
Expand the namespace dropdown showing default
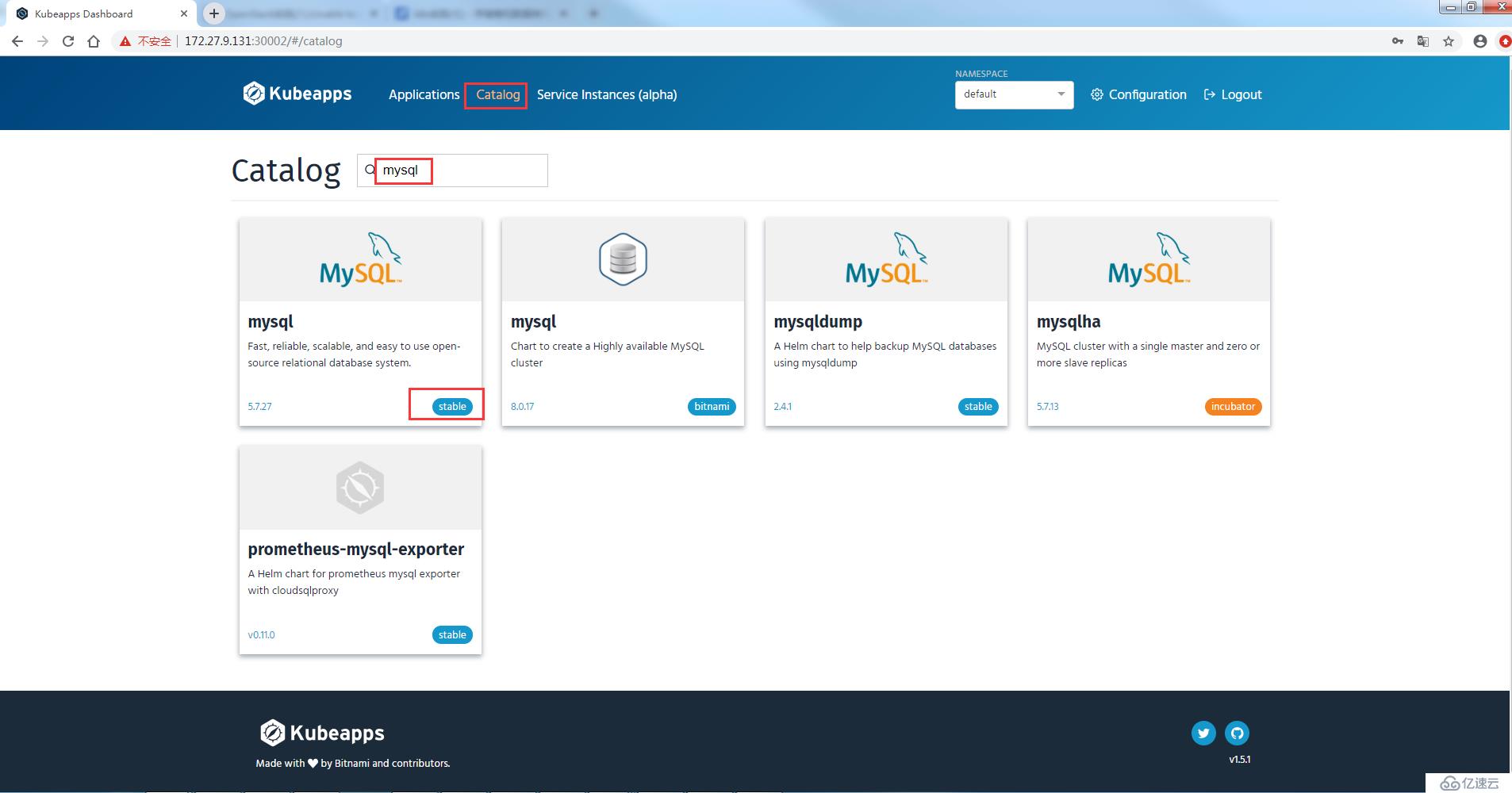[x=1014, y=94]
